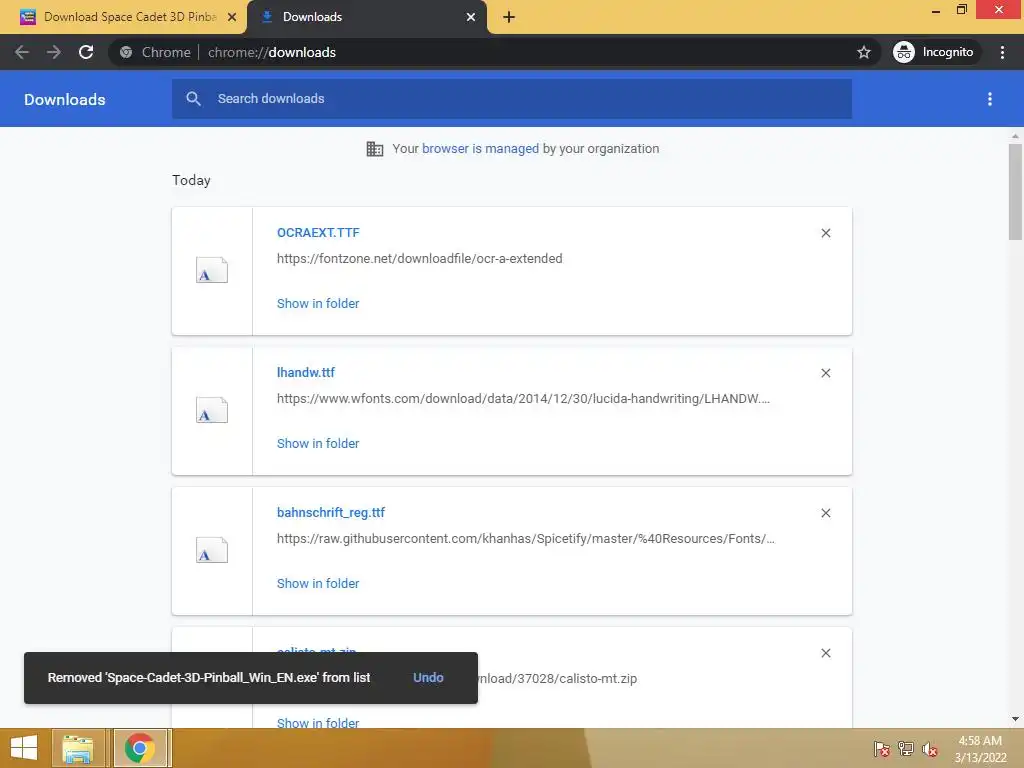
Task: Click the chrome://downloads address bar
Action: [496, 52]
